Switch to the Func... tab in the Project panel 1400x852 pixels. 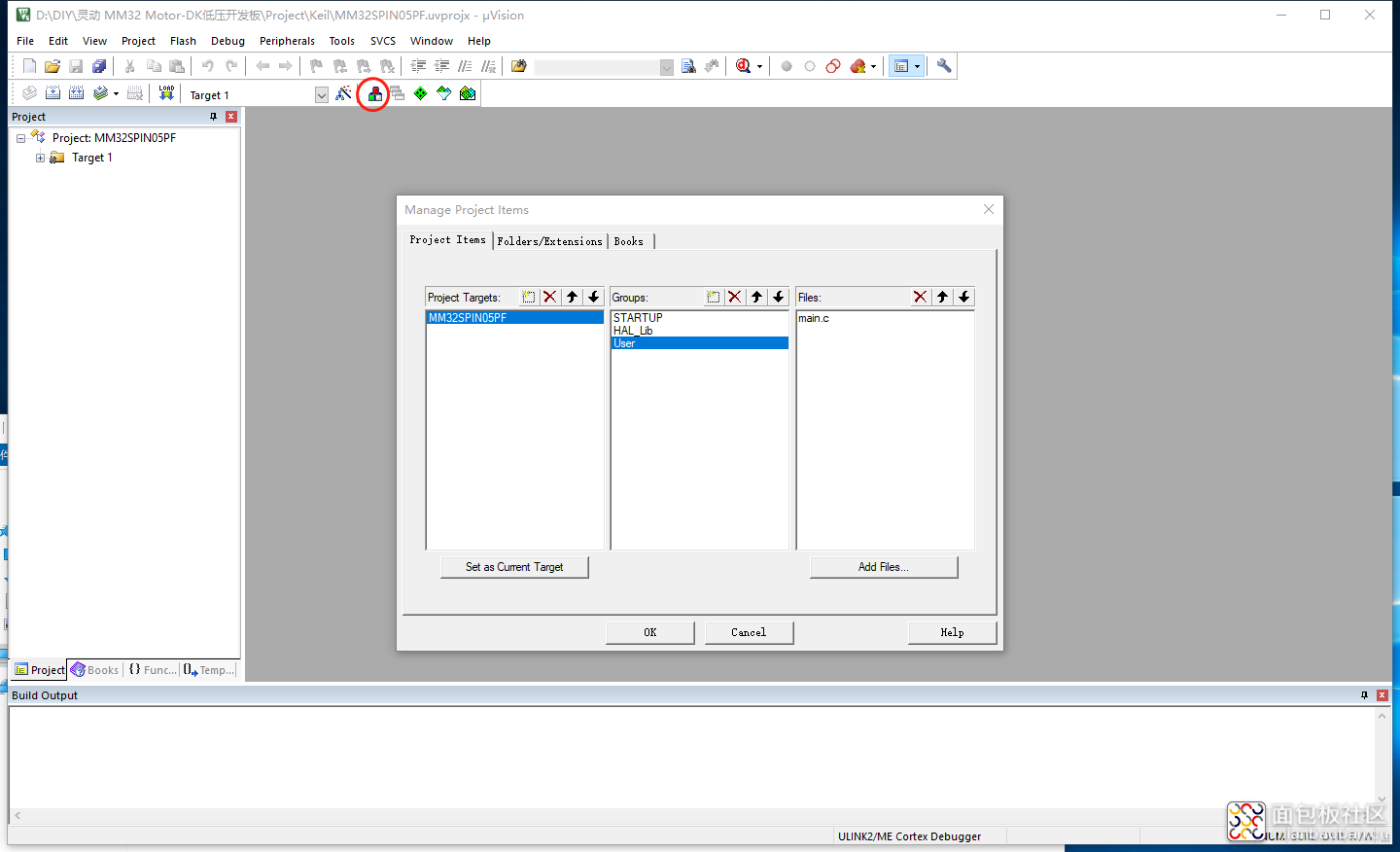pos(153,670)
